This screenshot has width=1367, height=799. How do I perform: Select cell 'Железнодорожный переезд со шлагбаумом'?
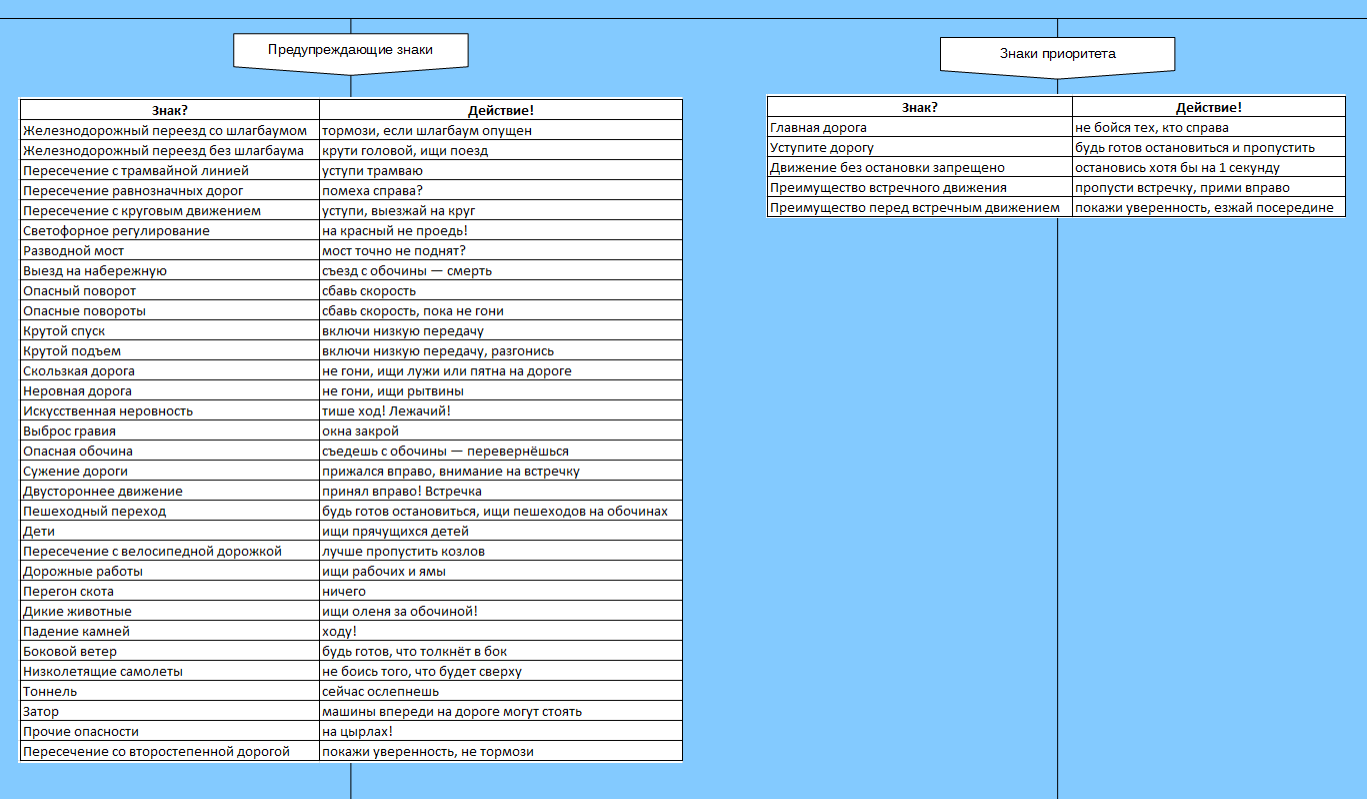pyautogui.click(x=169, y=130)
